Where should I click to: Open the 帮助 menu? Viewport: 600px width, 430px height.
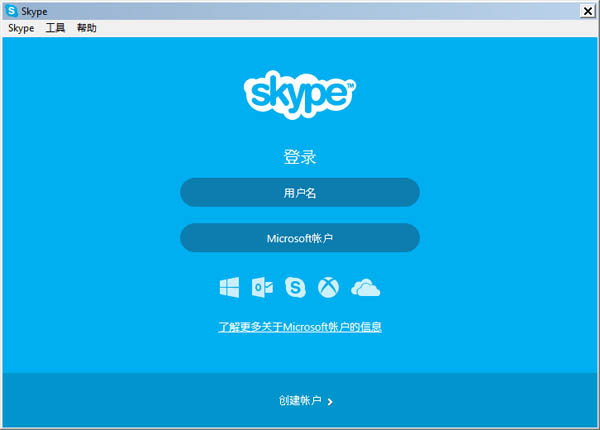86,28
